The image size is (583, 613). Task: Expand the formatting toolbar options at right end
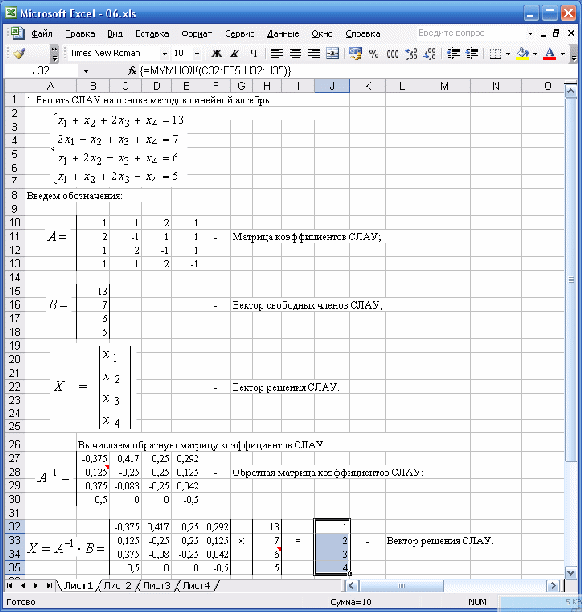573,54
